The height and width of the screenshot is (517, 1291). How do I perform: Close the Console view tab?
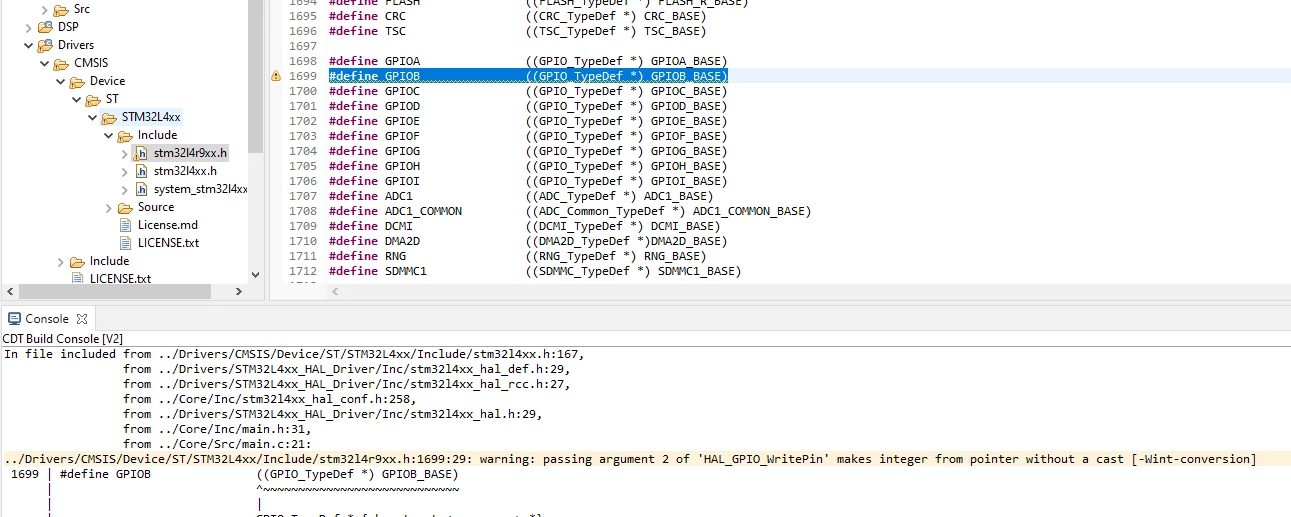82,319
